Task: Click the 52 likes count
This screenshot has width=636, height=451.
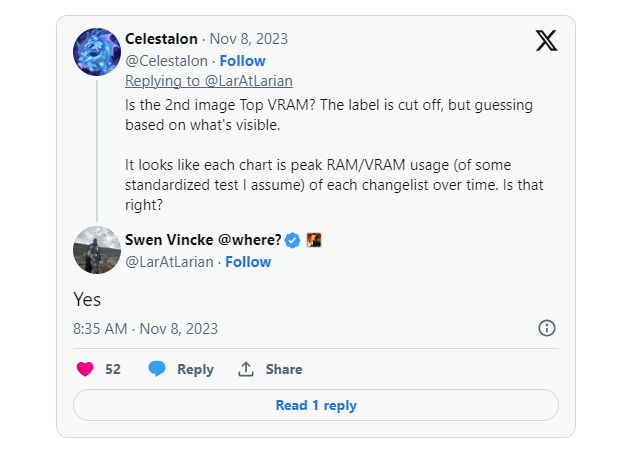Action: click(x=113, y=369)
